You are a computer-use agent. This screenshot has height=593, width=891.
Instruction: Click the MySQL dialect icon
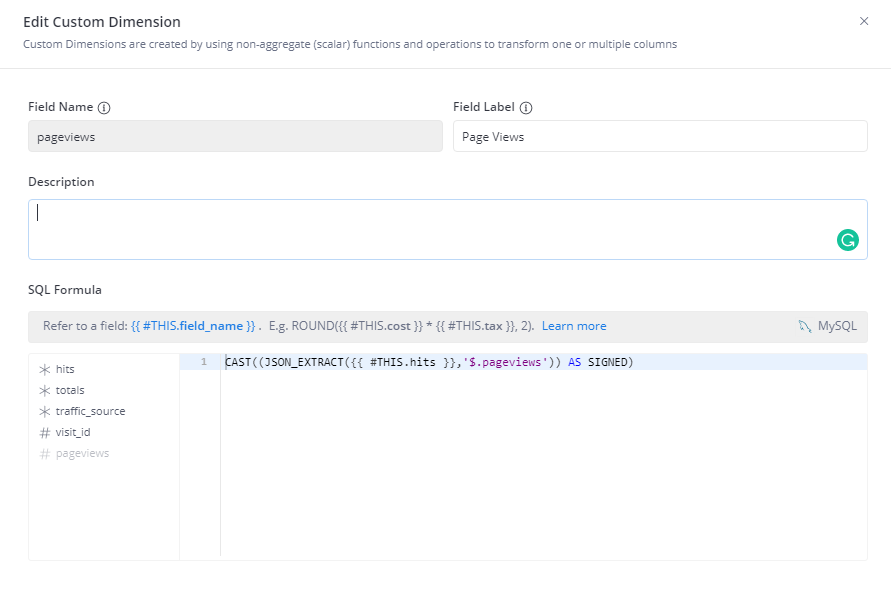(805, 326)
